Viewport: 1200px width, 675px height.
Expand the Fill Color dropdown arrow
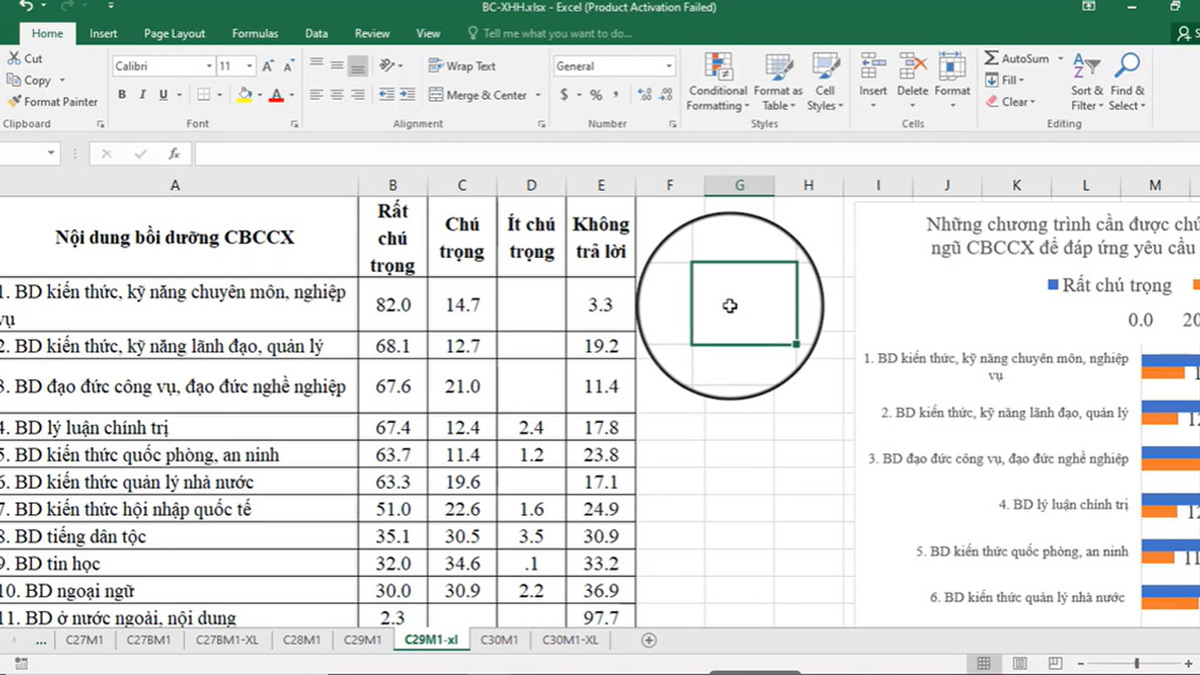click(x=260, y=96)
